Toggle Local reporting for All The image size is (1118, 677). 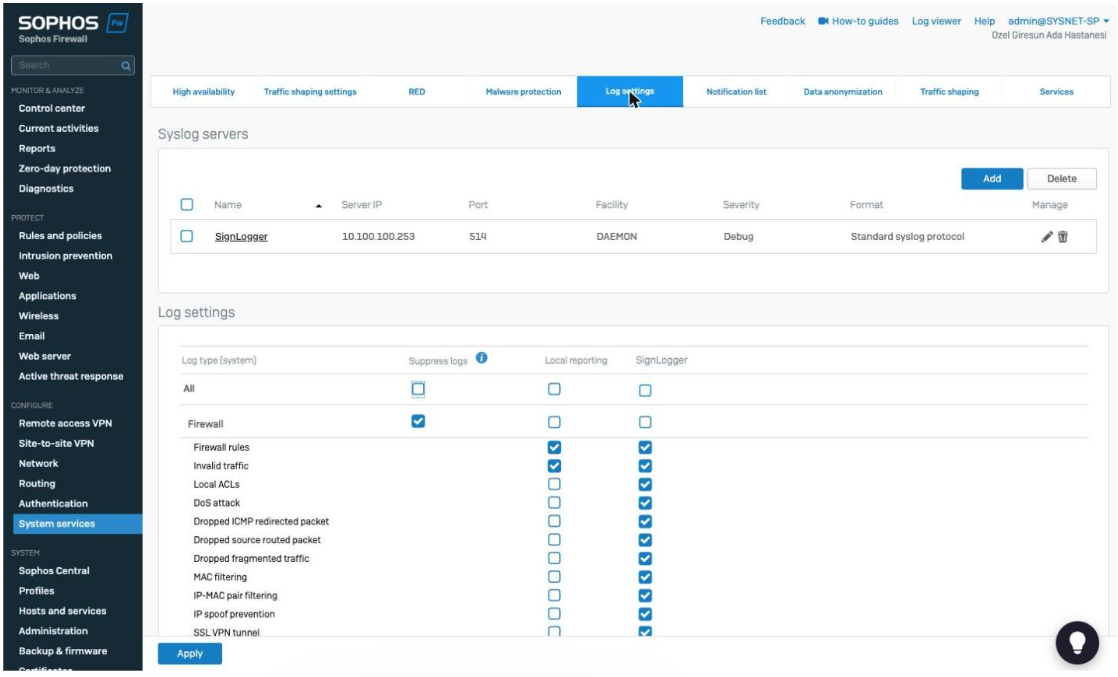[x=554, y=390]
